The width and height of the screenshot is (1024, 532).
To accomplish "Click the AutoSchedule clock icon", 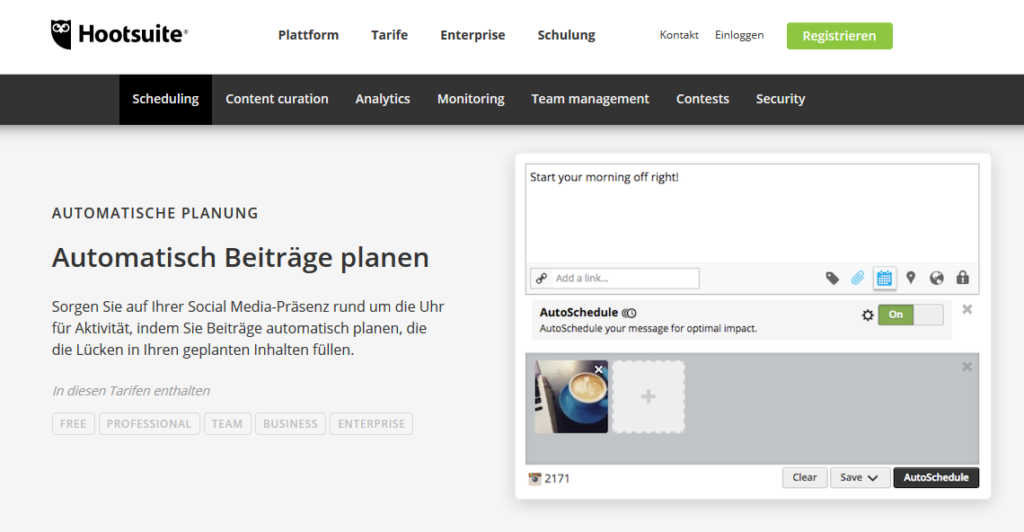I will point(629,313).
